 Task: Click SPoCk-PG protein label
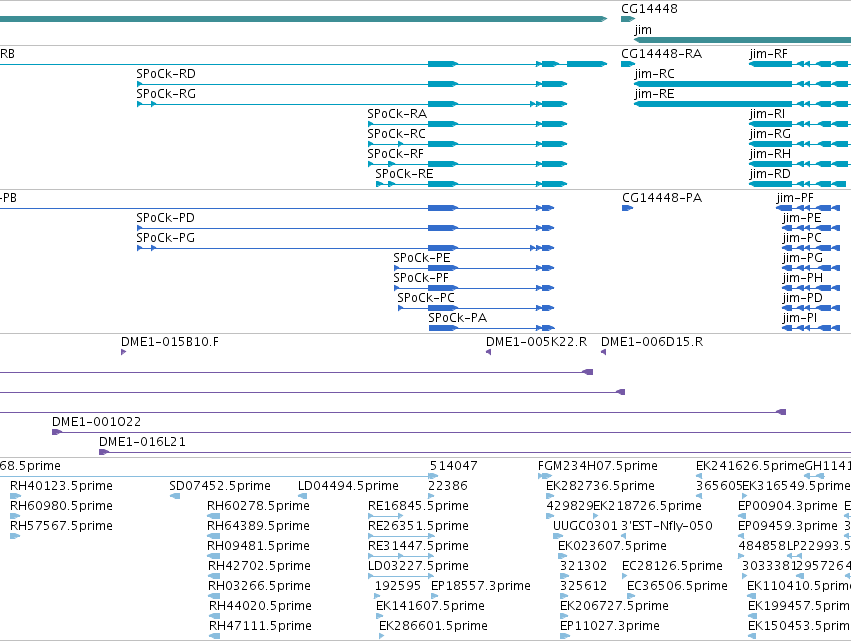(165, 238)
